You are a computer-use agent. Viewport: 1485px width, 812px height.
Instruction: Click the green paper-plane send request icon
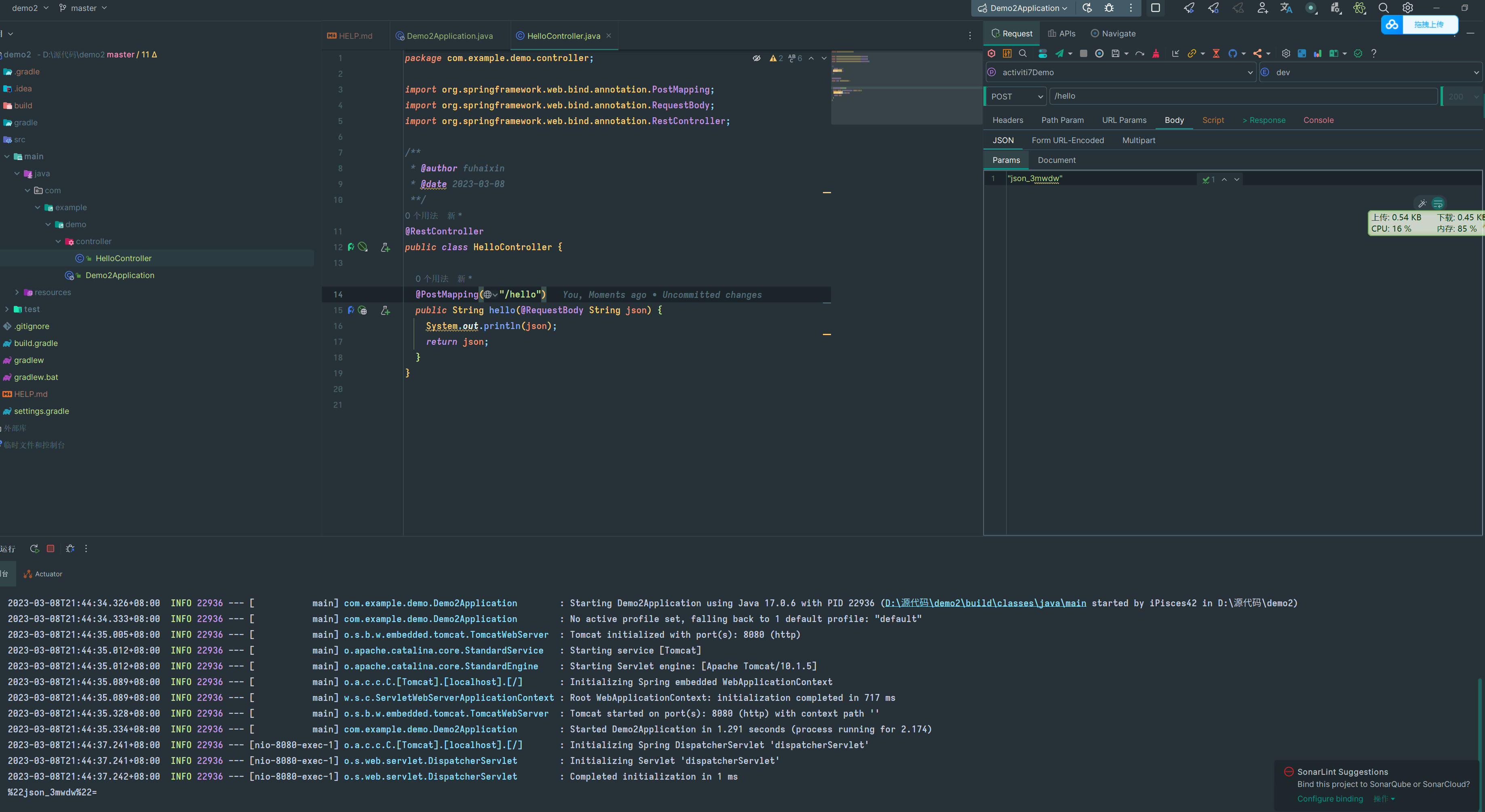(1059, 54)
